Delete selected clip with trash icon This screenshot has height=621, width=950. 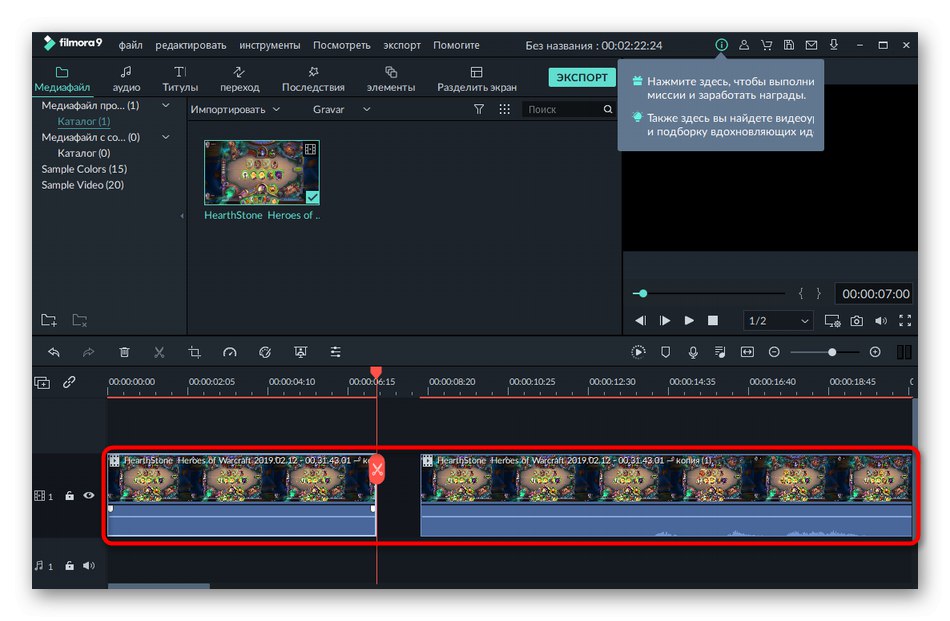coord(124,352)
